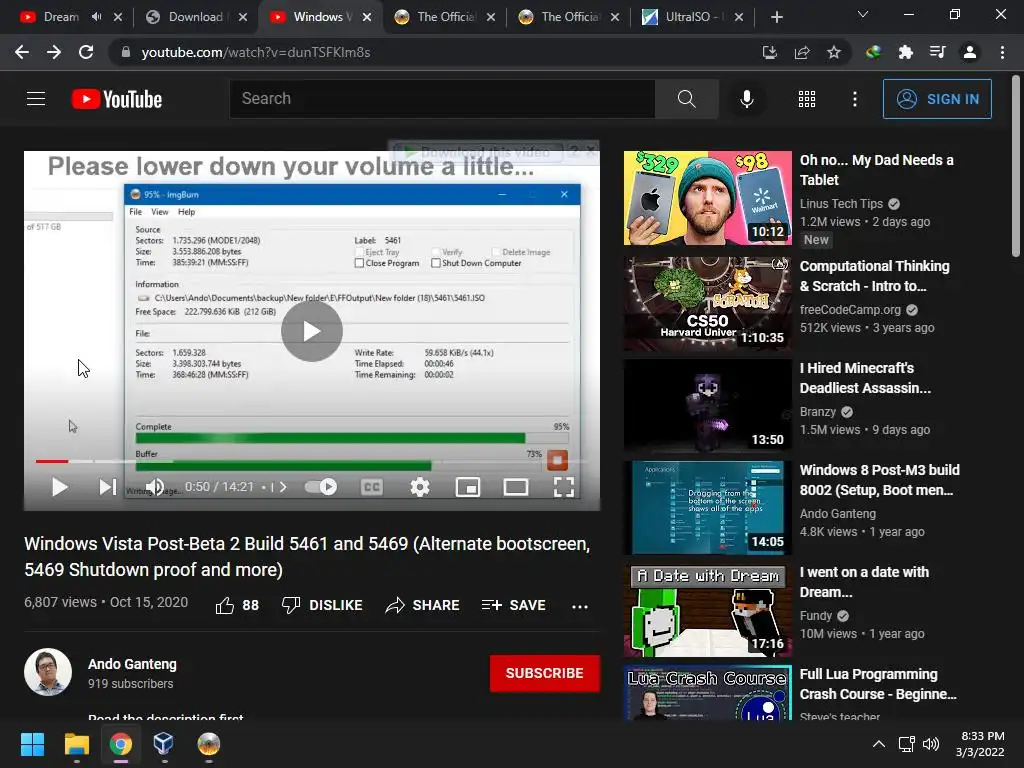1024x768 pixels.
Task: Go to YouTube home via logo
Action: [x=117, y=99]
